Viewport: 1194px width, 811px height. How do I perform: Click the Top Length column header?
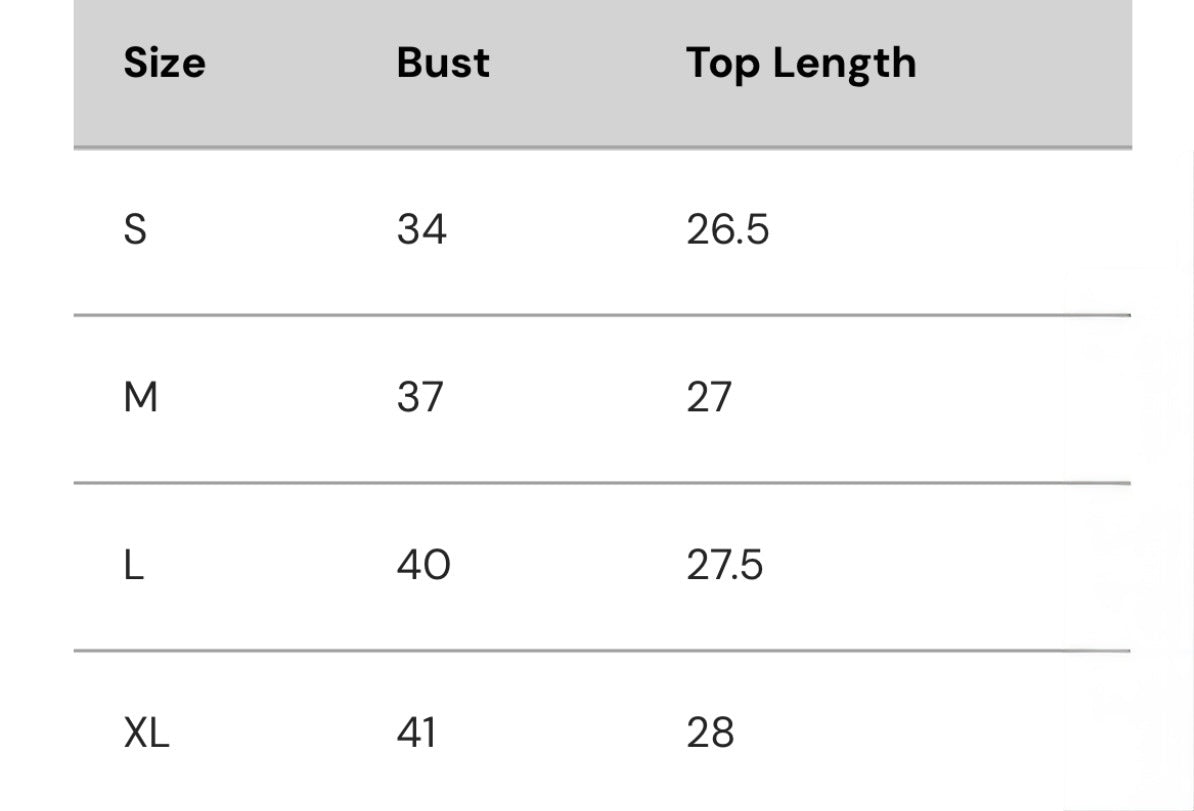pyautogui.click(x=800, y=64)
